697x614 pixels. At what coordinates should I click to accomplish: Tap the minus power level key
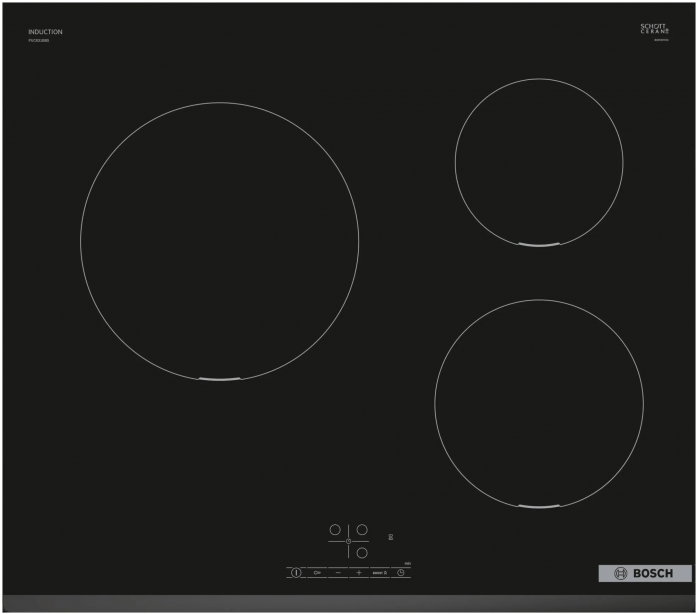[x=338, y=573]
